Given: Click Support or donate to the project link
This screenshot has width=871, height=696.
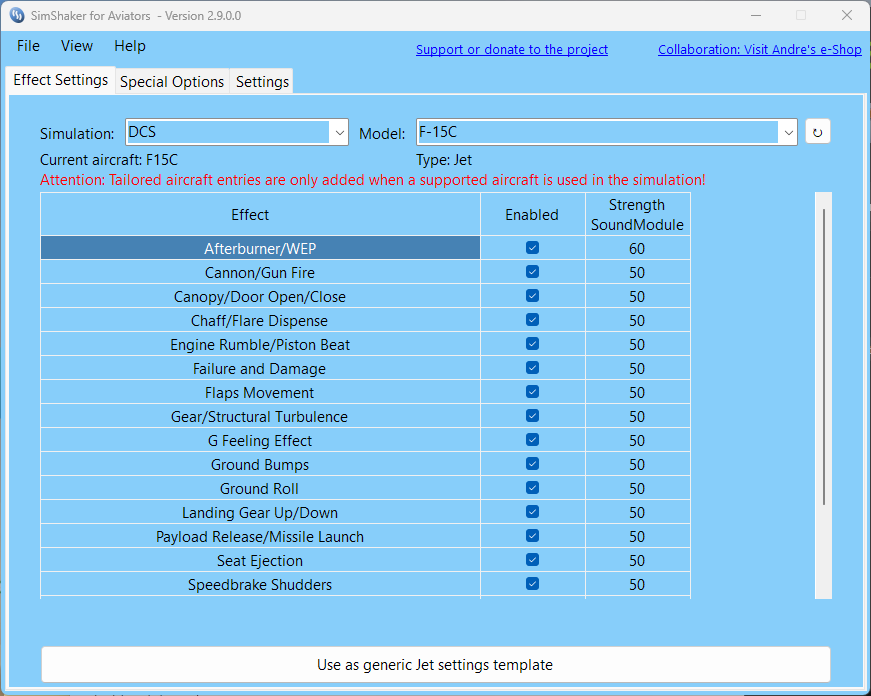Looking at the screenshot, I should coord(512,49).
